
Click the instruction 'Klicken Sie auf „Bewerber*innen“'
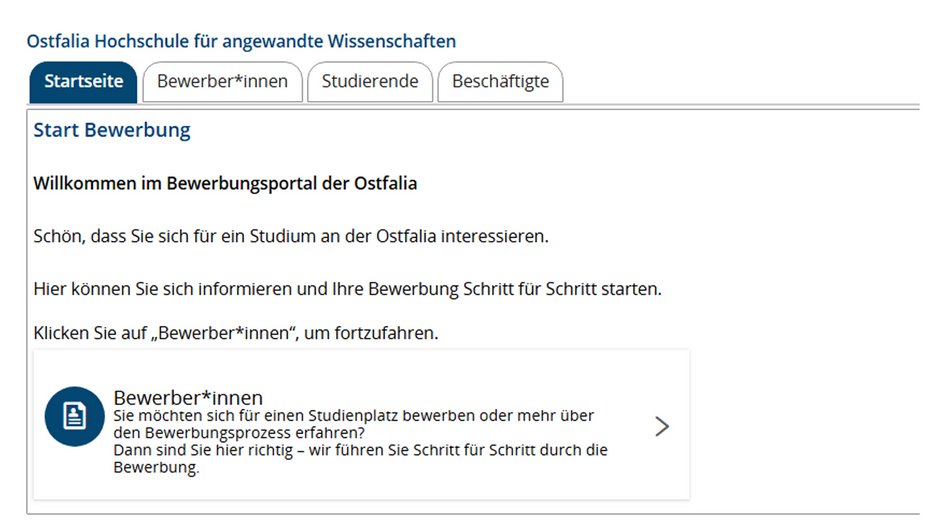[236, 333]
